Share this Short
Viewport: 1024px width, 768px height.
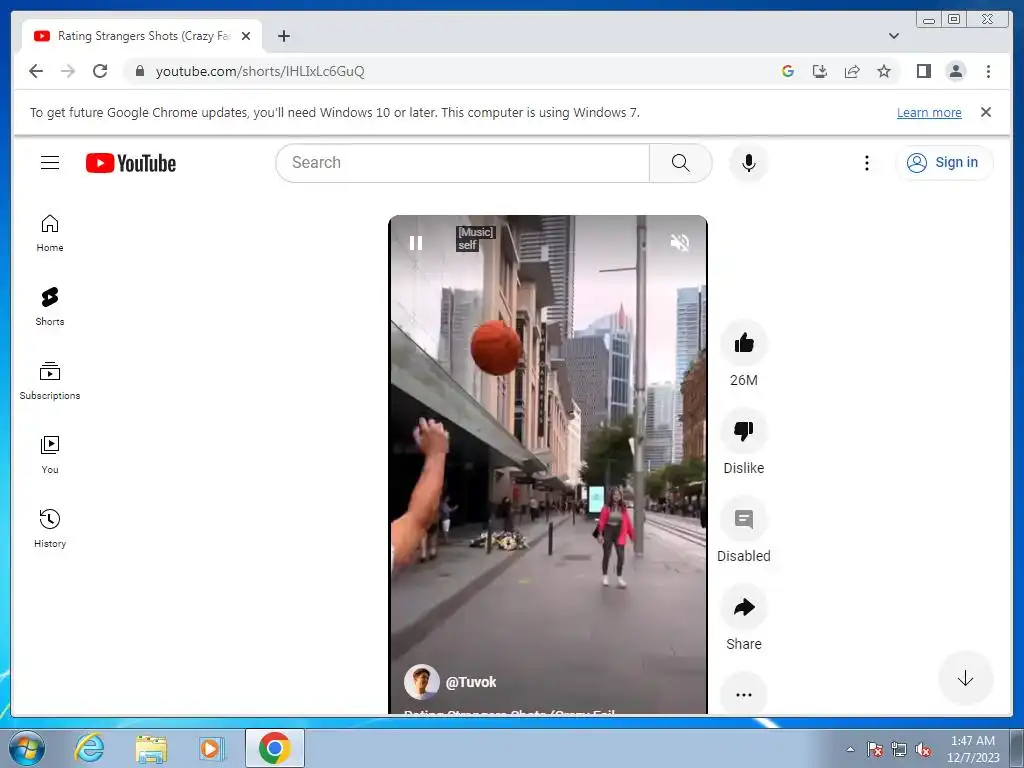[x=744, y=607]
